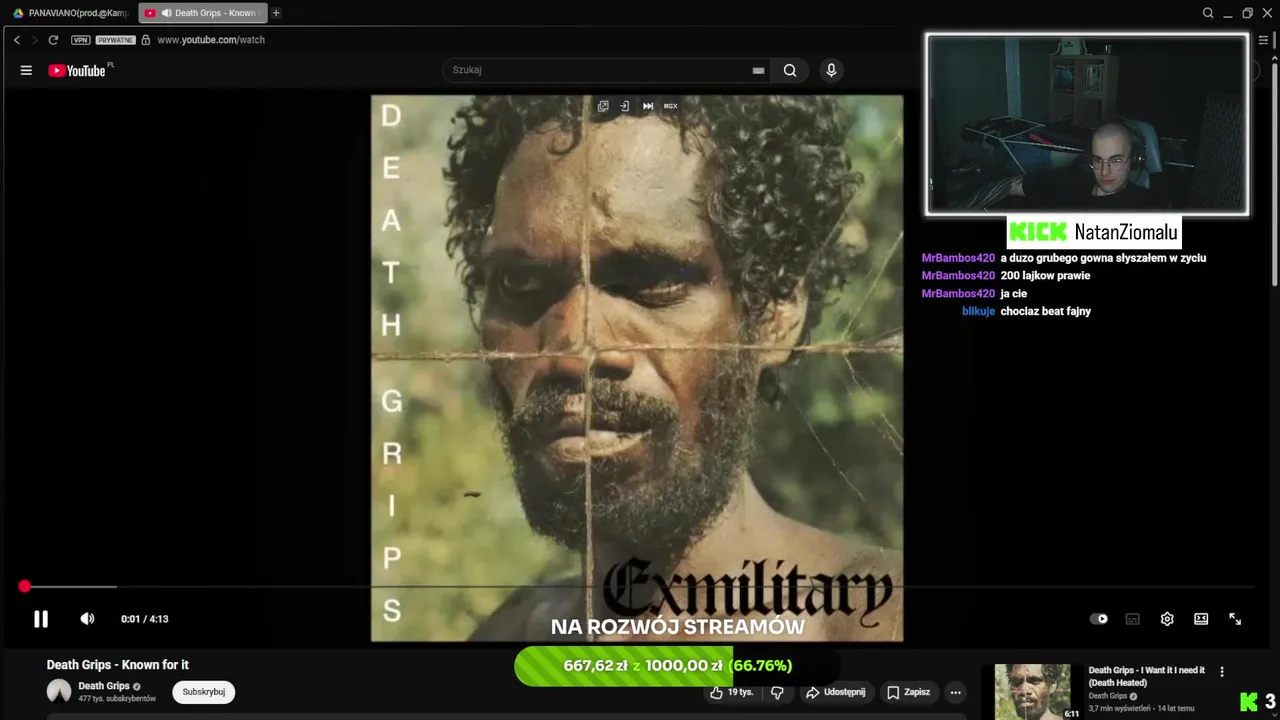Image resolution: width=1280 pixels, height=720 pixels.
Task: Subscribe with the Subskrybuj button
Action: (x=204, y=692)
